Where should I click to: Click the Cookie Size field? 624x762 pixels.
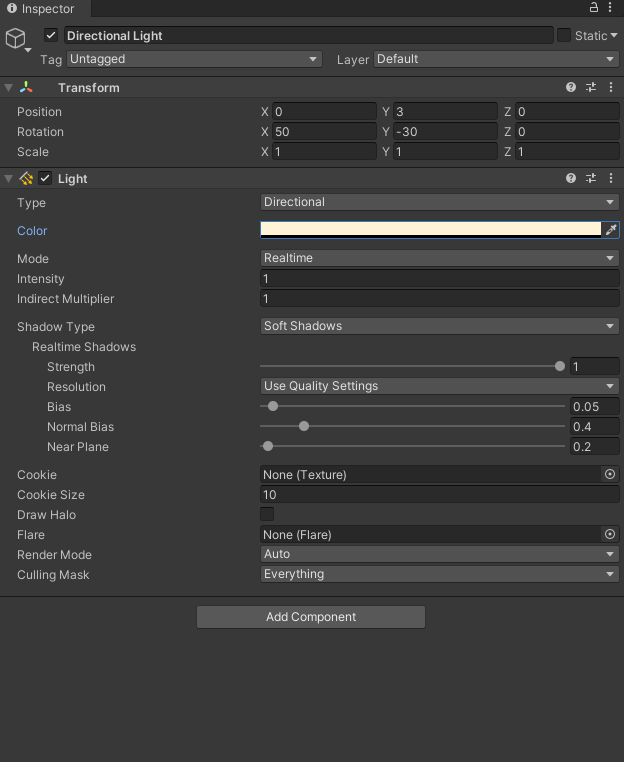(440, 495)
